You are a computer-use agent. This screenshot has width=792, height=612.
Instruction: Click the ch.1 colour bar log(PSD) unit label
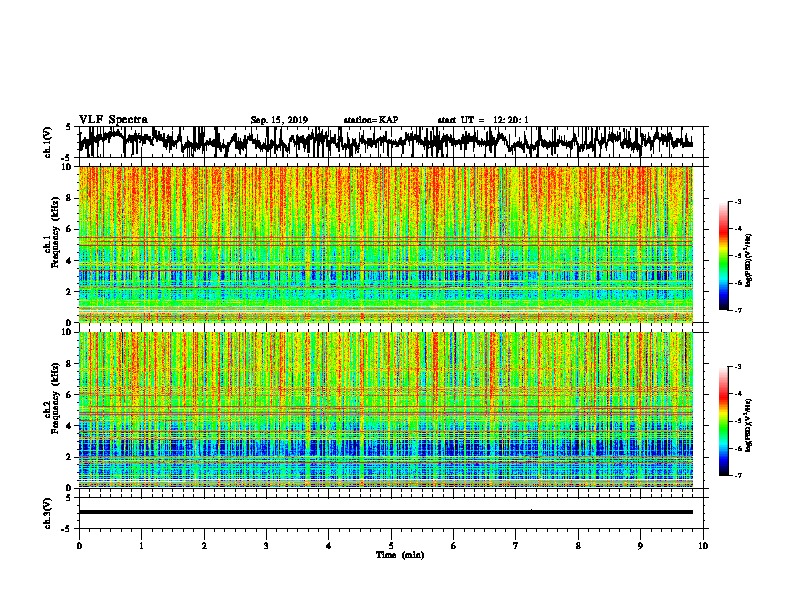pos(749,260)
